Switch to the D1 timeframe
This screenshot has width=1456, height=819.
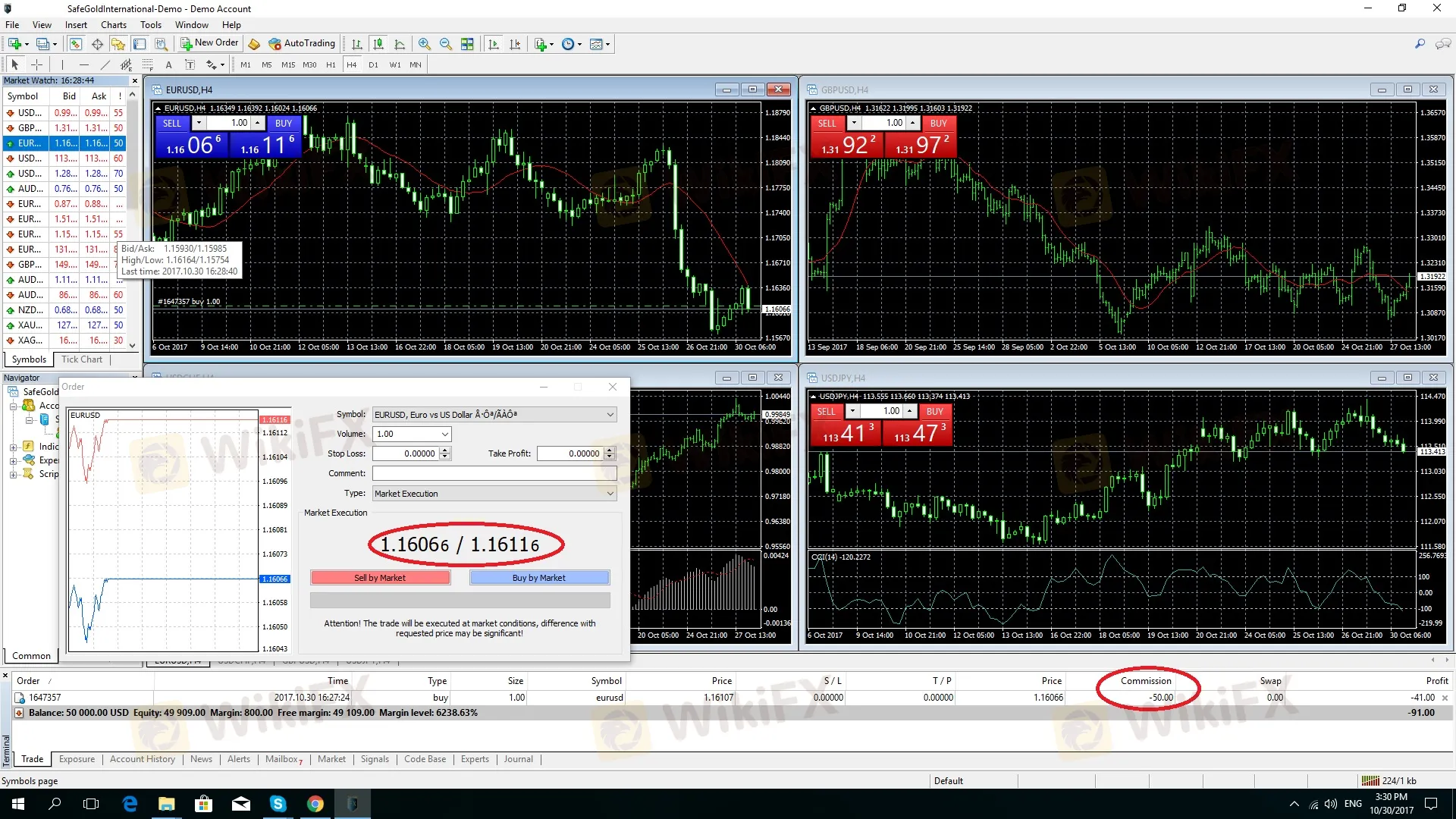373,64
